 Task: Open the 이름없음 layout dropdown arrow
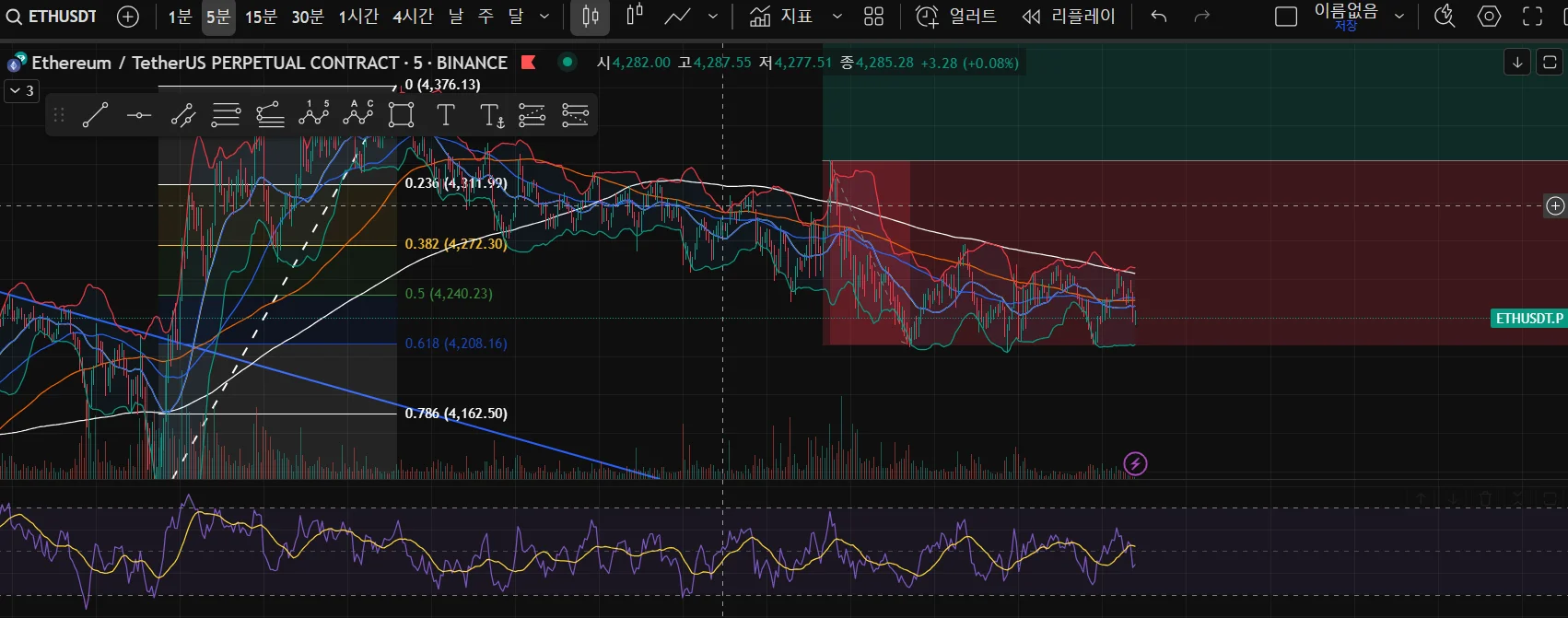coord(1399,17)
